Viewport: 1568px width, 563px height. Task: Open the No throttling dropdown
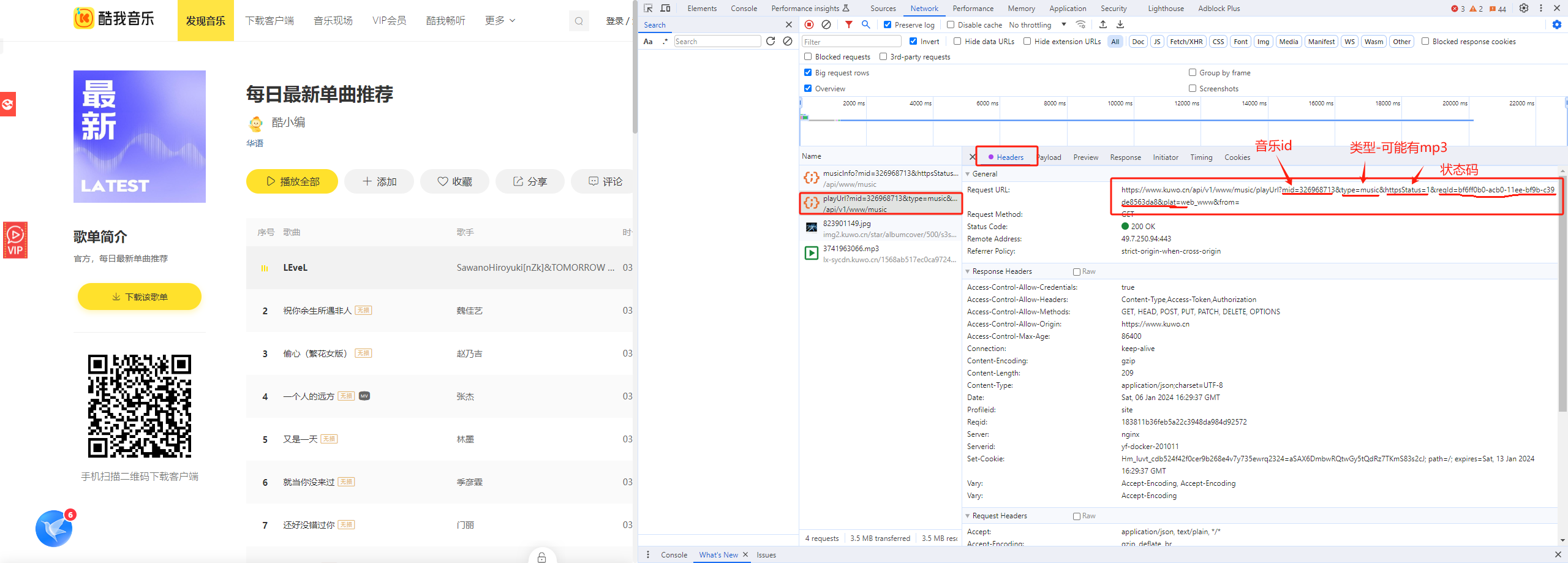(x=1038, y=25)
